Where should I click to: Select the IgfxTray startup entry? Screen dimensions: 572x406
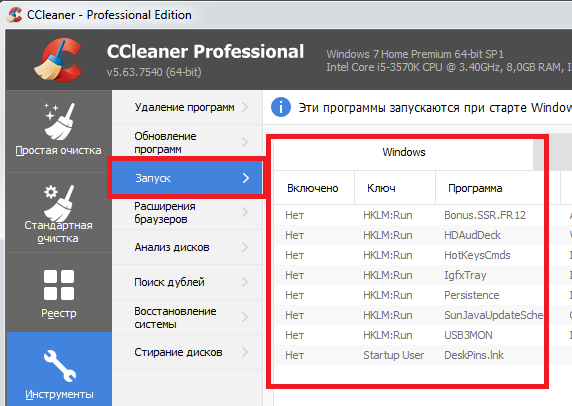tap(465, 275)
